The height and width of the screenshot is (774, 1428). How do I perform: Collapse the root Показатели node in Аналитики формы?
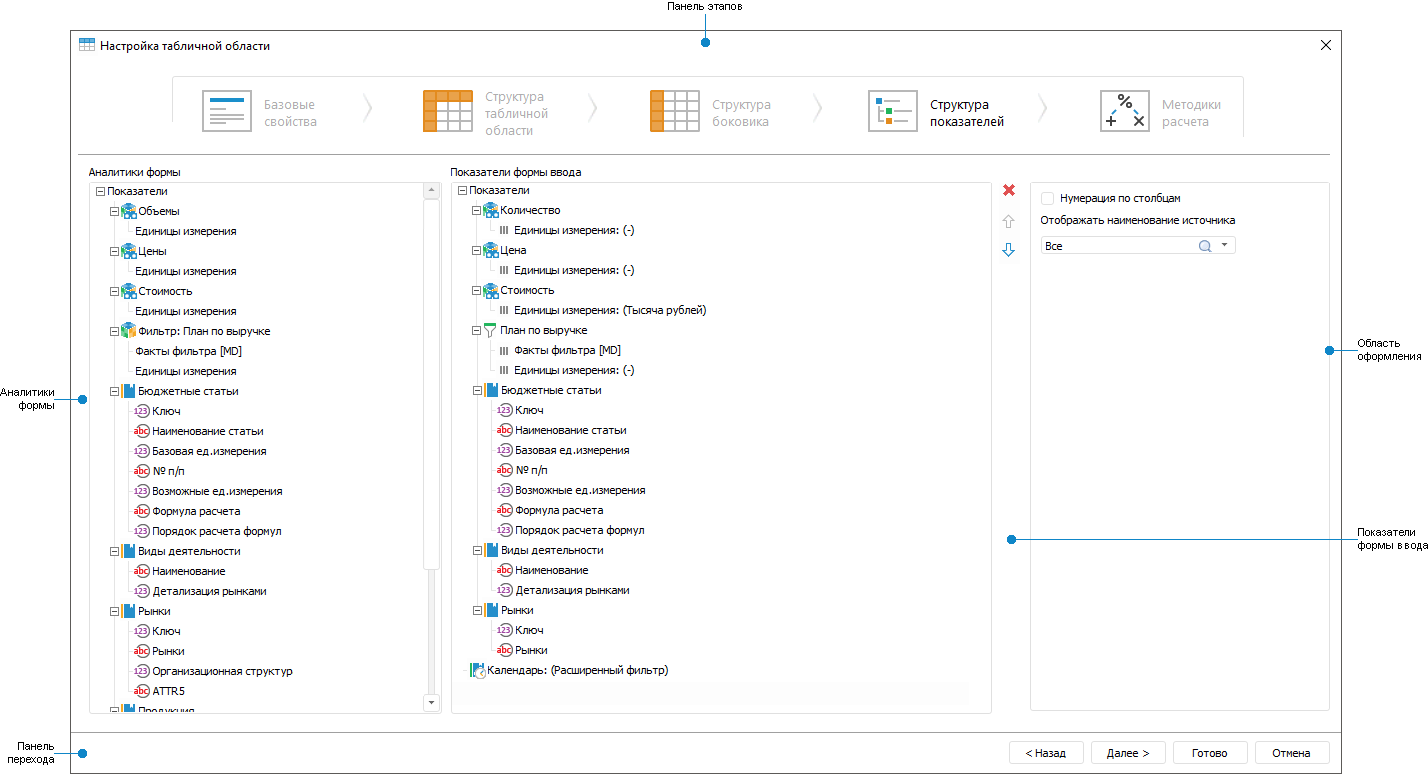[100, 191]
